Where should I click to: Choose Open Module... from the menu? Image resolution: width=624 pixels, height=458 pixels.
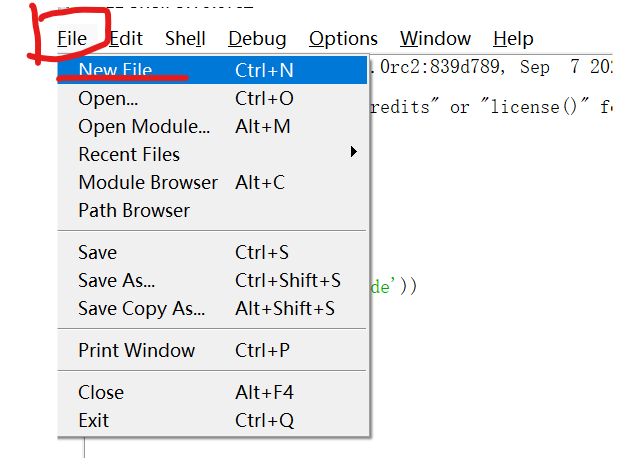tap(144, 127)
